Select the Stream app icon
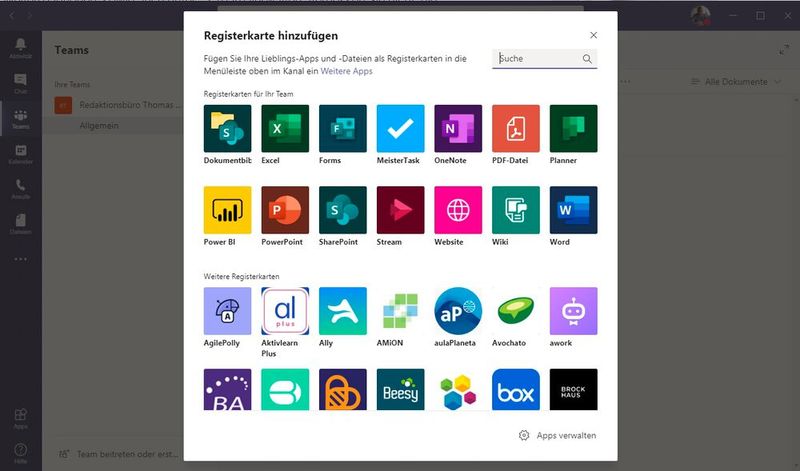Viewport: 800px width, 471px height. 400,210
